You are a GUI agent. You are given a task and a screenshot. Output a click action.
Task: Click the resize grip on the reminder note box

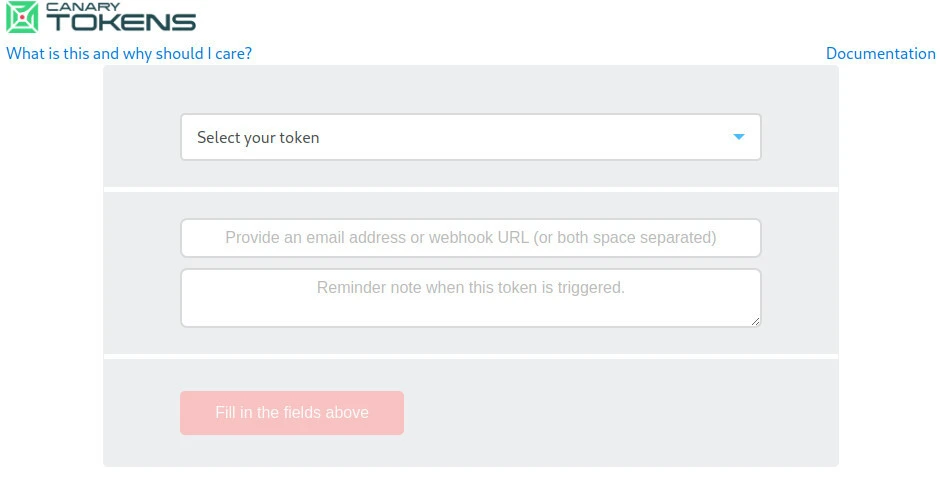(755, 321)
